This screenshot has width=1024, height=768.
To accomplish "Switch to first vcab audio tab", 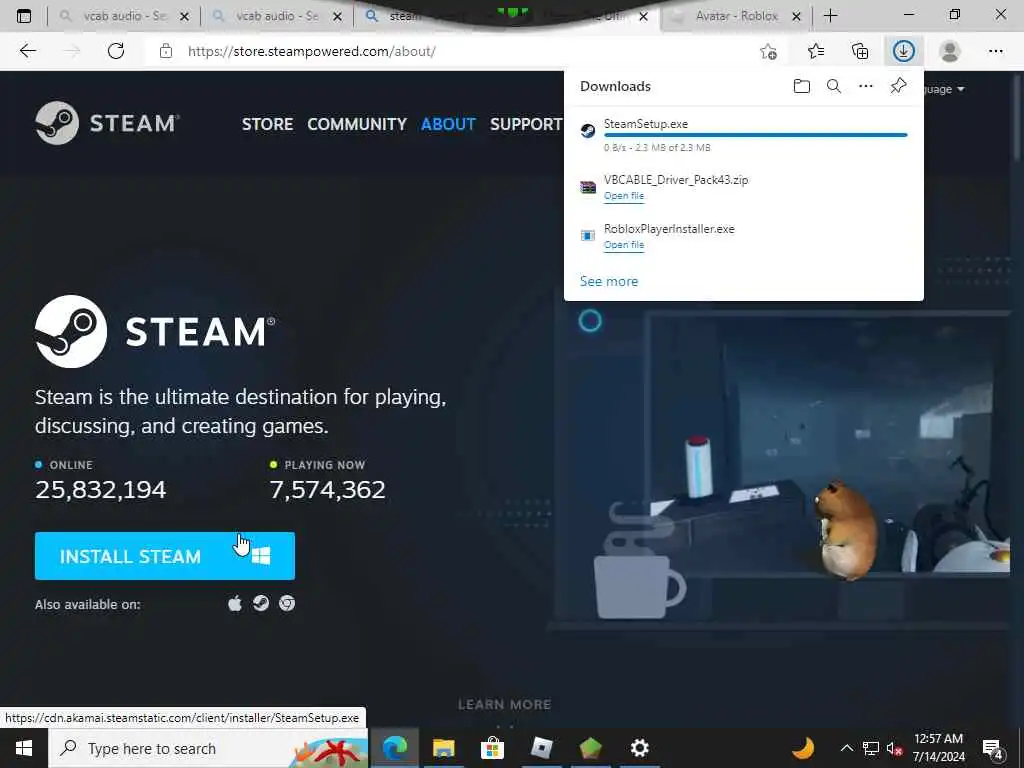I will pos(124,16).
